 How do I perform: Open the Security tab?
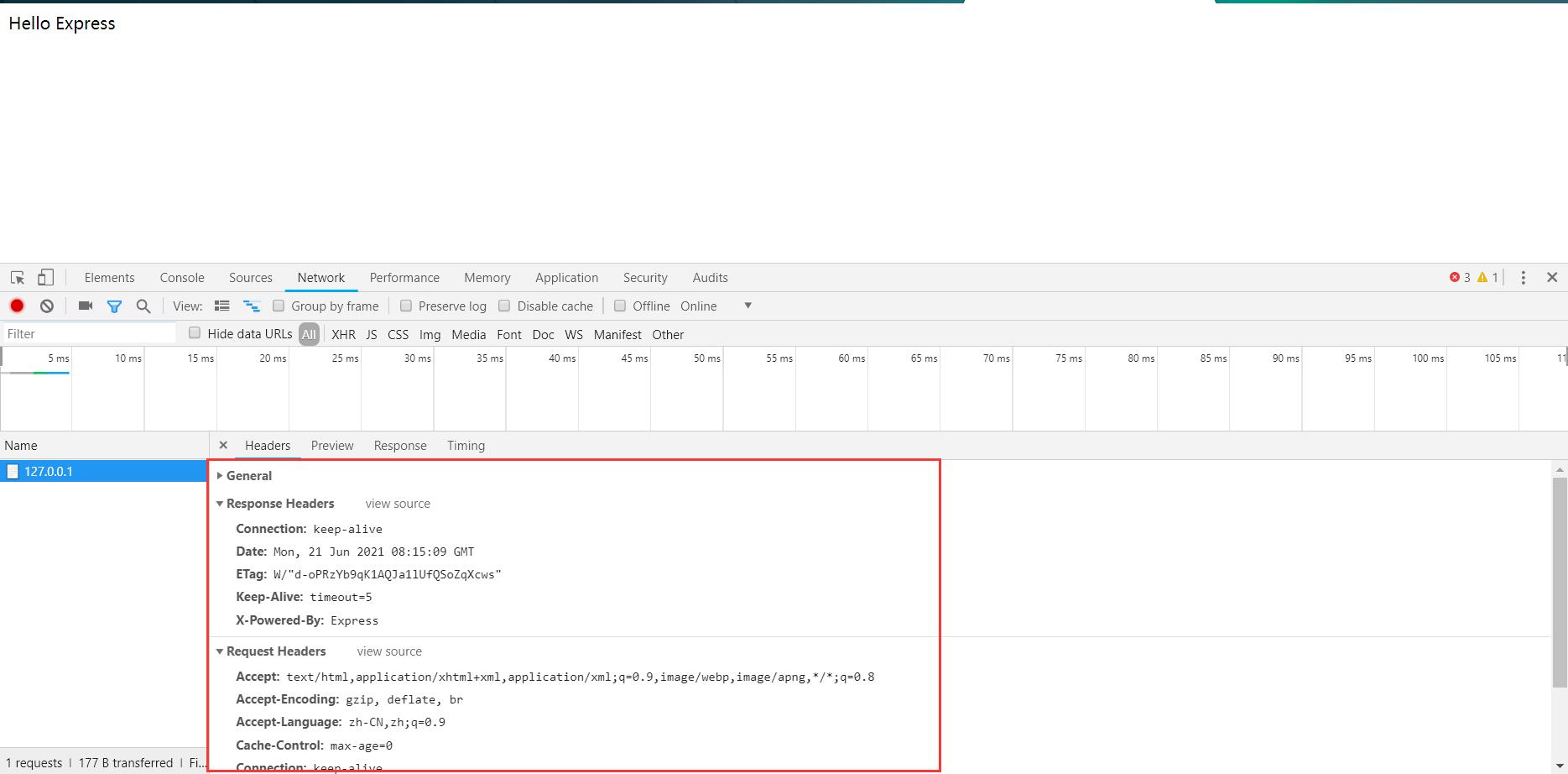point(645,278)
